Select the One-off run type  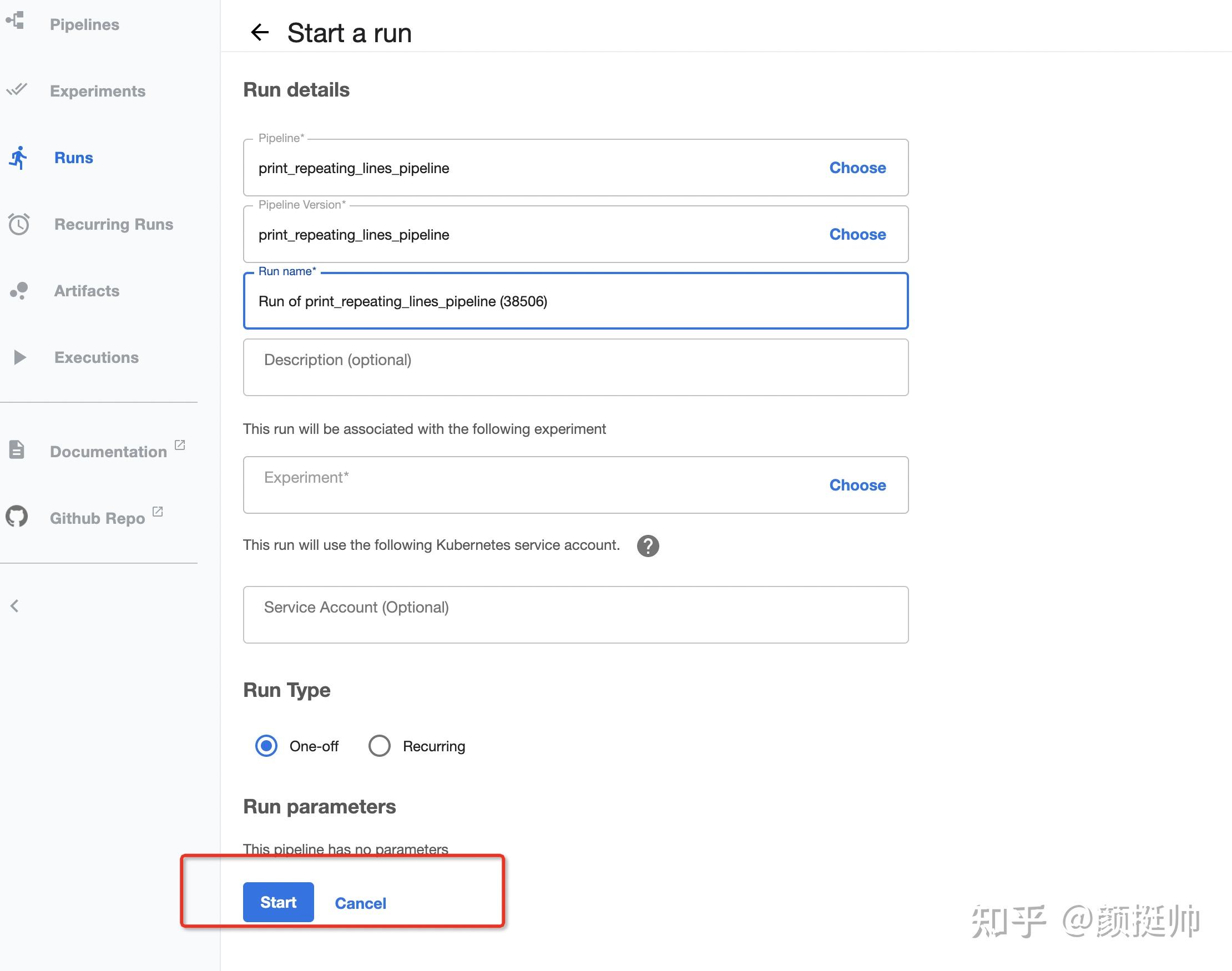click(265, 745)
